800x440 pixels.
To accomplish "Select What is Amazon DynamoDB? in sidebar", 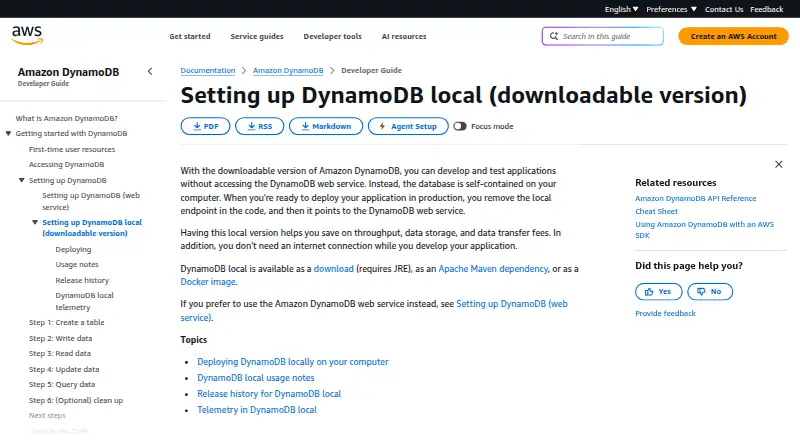I will [x=66, y=118].
